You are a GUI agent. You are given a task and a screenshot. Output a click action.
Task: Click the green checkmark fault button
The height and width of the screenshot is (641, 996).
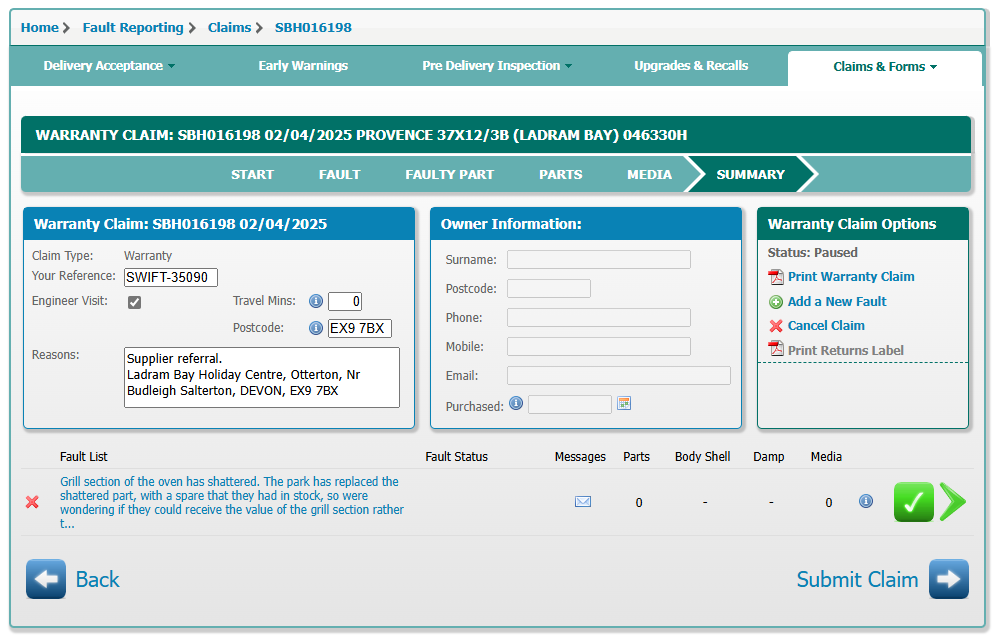913,502
